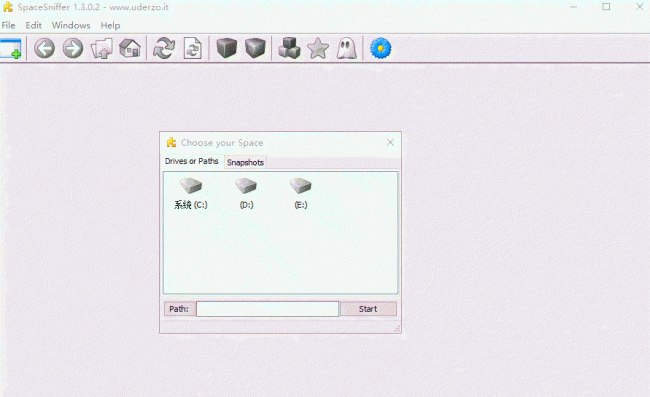Image resolution: width=650 pixels, height=397 pixels.
Task: Click the Start button
Action: (x=368, y=309)
